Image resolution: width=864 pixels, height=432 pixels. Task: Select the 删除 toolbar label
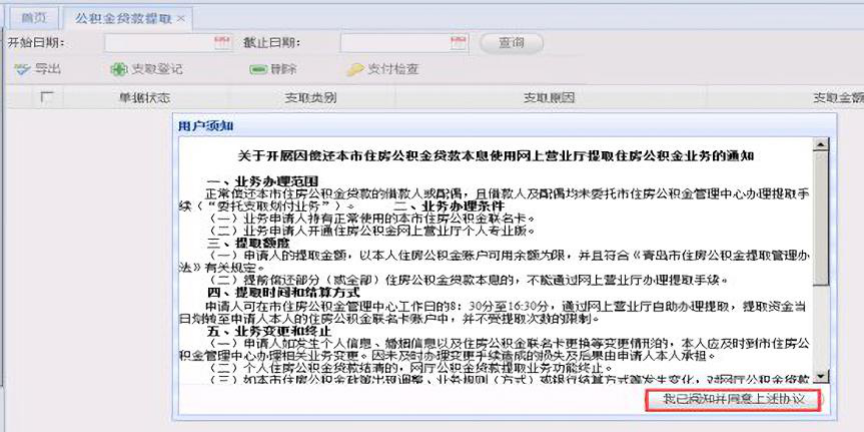pyautogui.click(x=283, y=69)
